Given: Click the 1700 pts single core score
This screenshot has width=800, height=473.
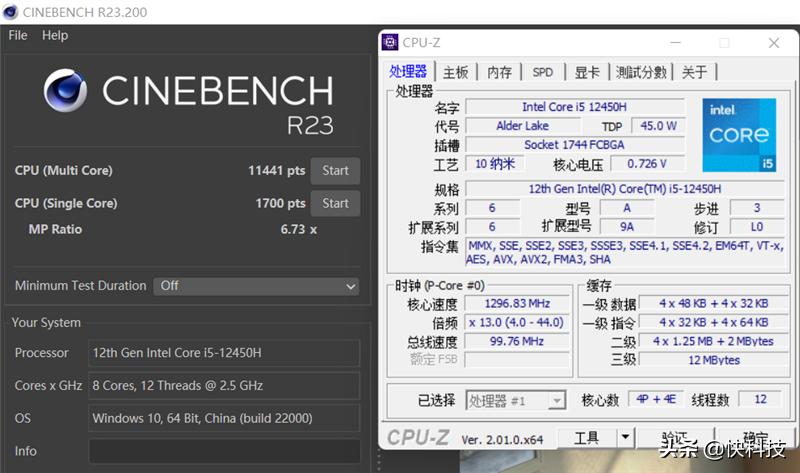Looking at the screenshot, I should tap(281, 203).
